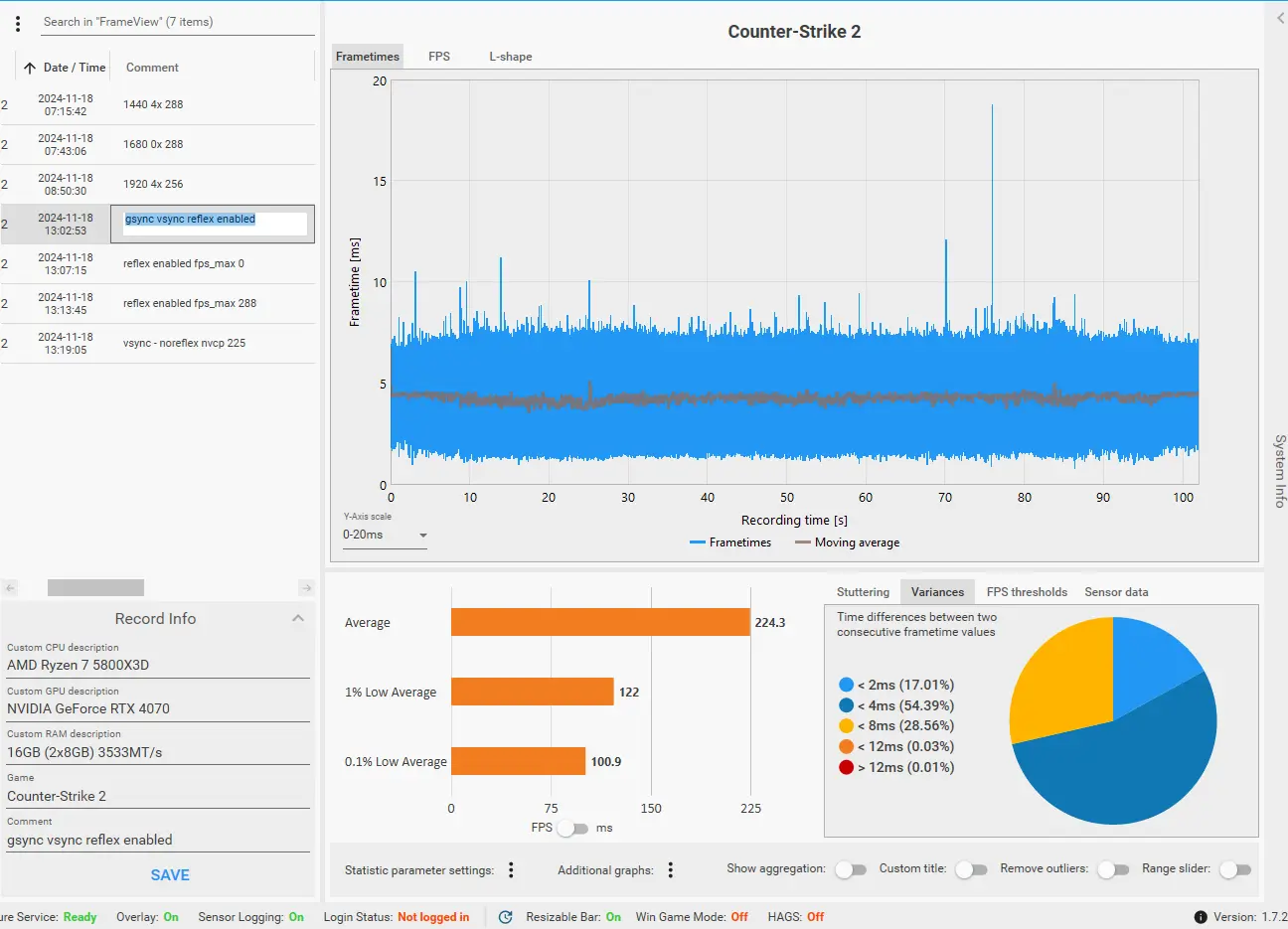Switch to the FPS graph tab
The image size is (1288, 929).
[x=439, y=57]
